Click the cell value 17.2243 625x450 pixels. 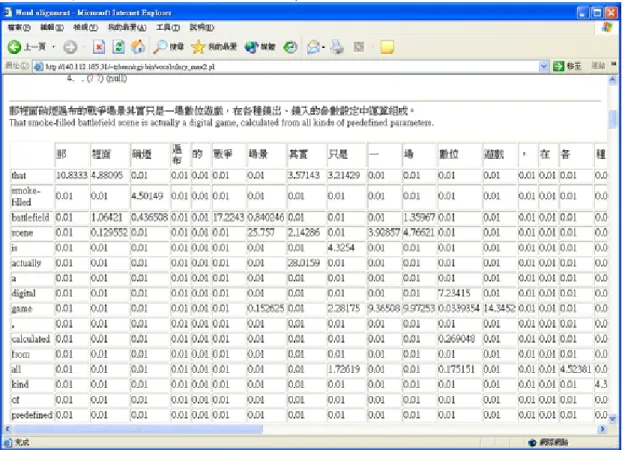(x=228, y=218)
